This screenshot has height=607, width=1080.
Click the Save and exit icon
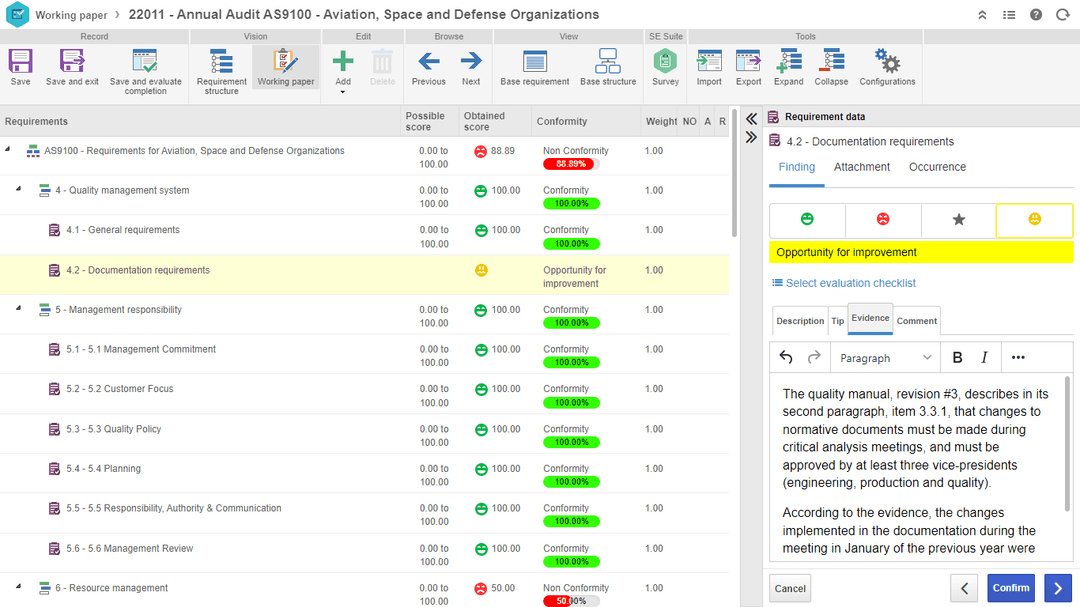tap(72, 61)
